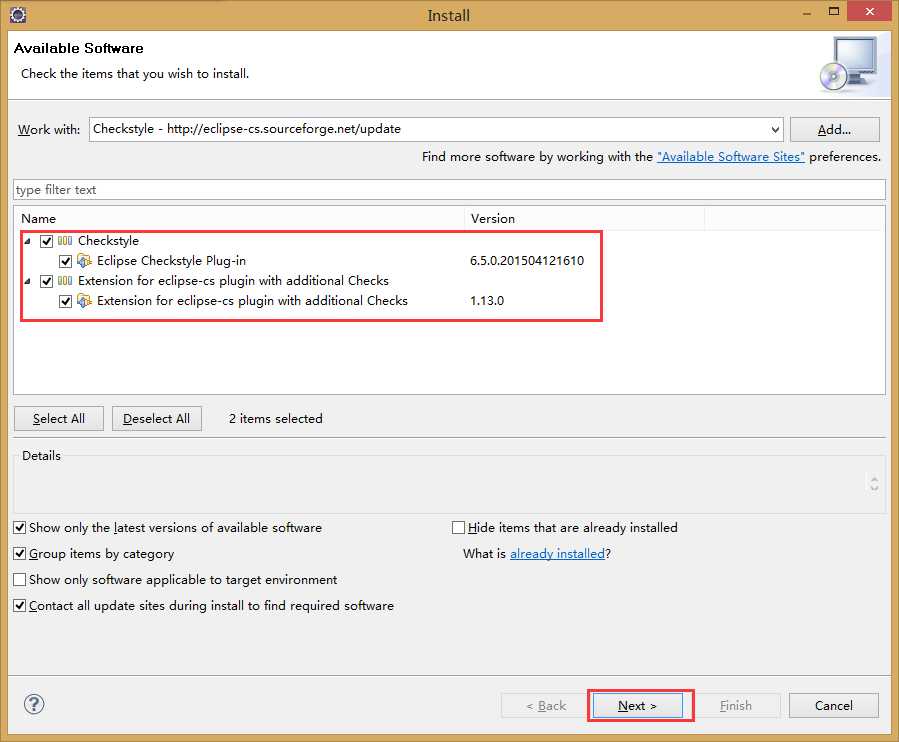This screenshot has height=742, width=899.
Task: Click the Checkstyle category icon
Action: [65, 241]
